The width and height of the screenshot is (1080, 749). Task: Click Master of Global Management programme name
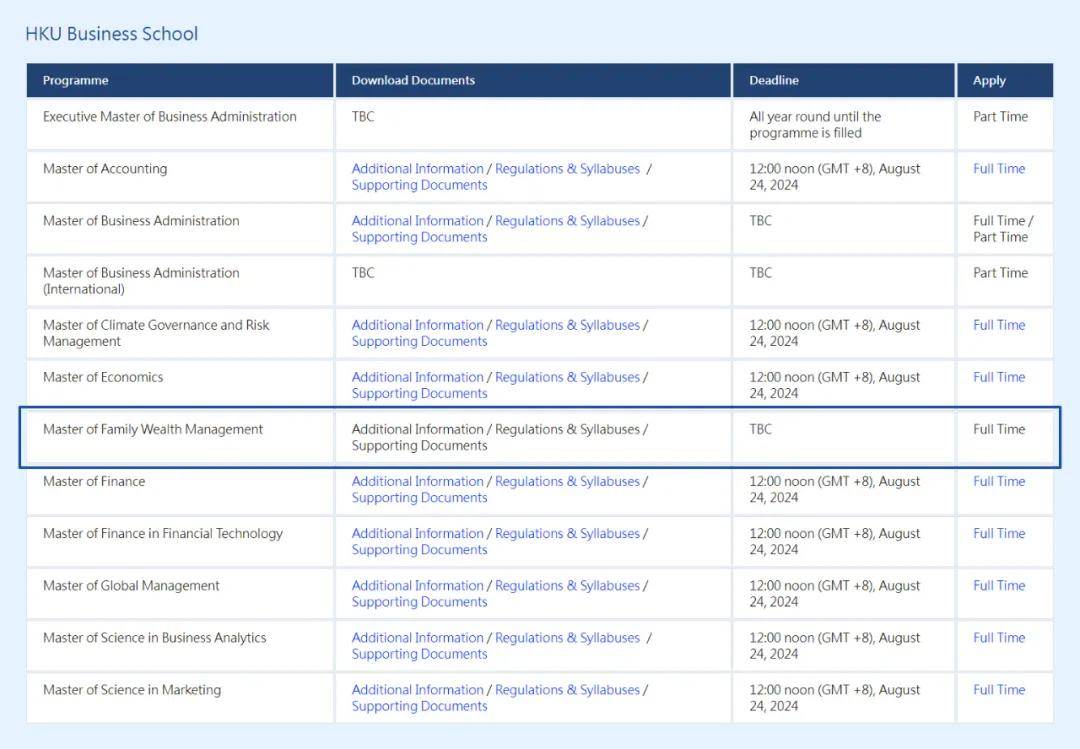(131, 586)
